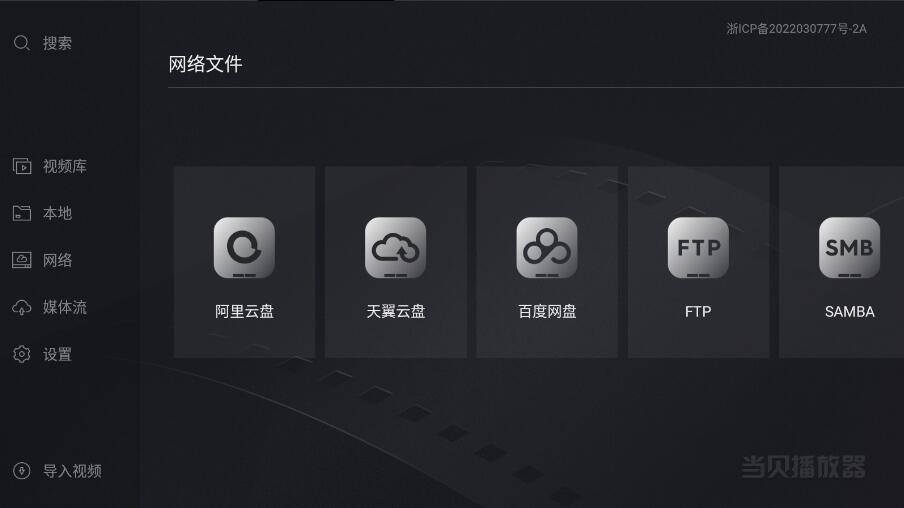Click the 视频库 video library icon
Viewport: 904px width, 508px height.
(x=22, y=167)
